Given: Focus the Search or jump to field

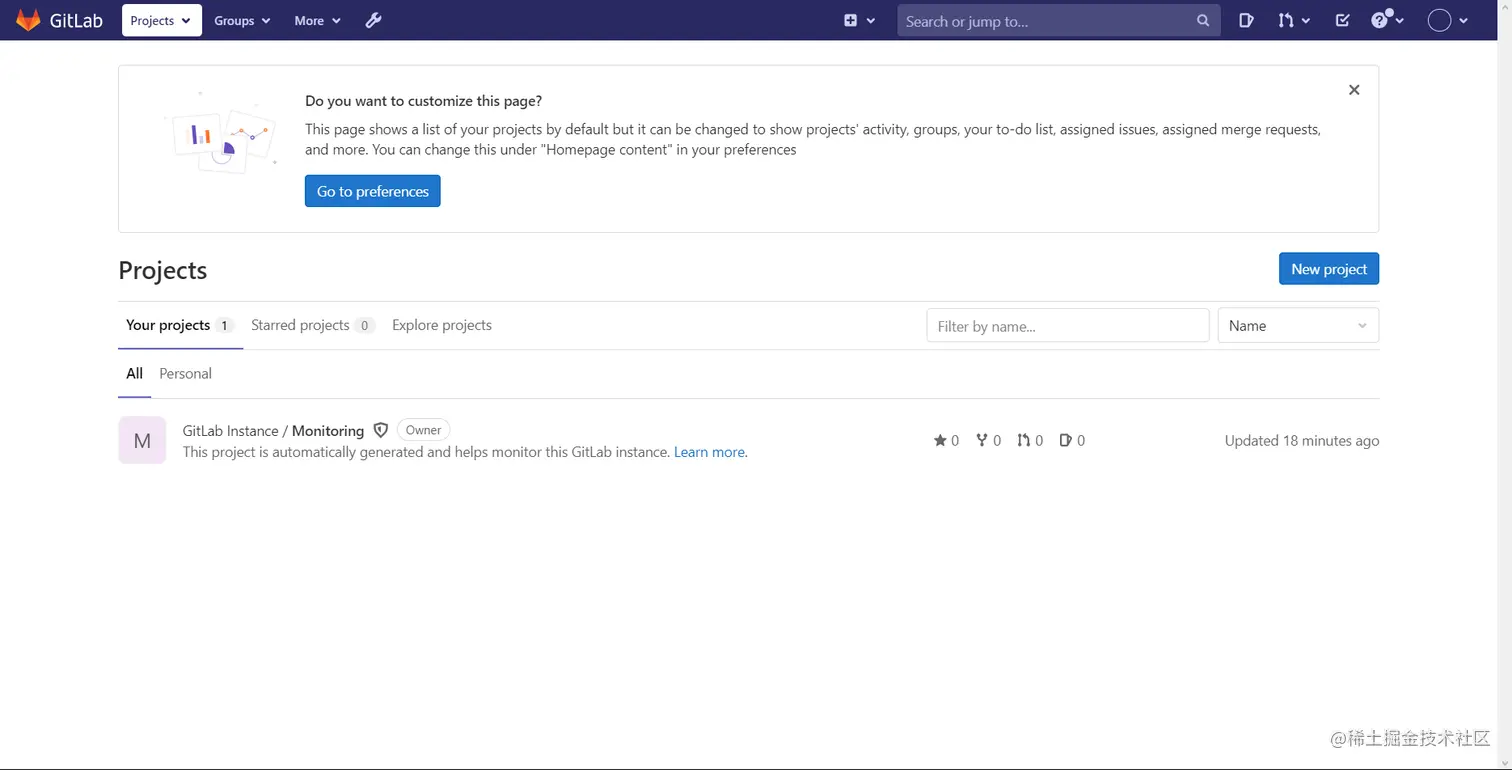Looking at the screenshot, I should click(x=1047, y=20).
